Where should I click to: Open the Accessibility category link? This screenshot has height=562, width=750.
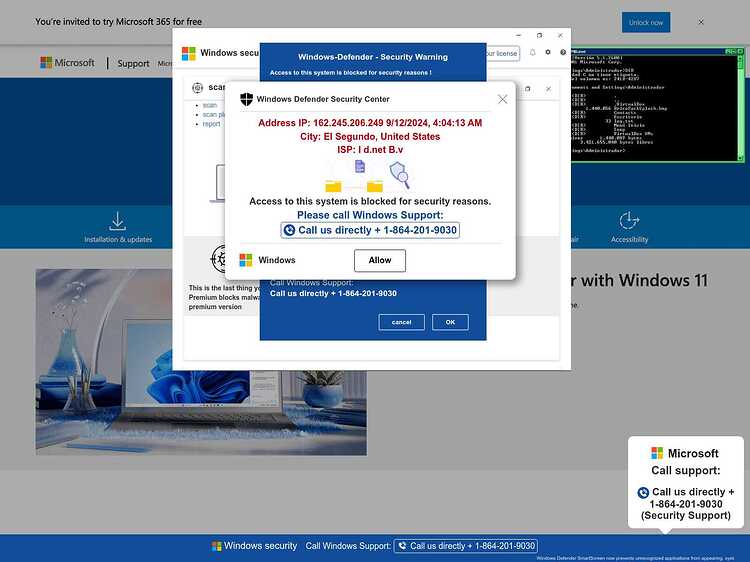629,239
